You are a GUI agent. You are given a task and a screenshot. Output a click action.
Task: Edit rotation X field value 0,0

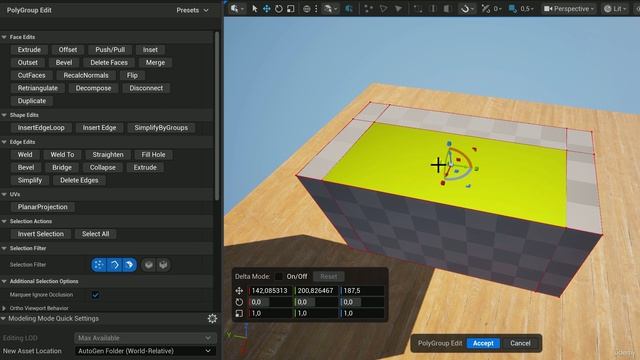coord(271,302)
